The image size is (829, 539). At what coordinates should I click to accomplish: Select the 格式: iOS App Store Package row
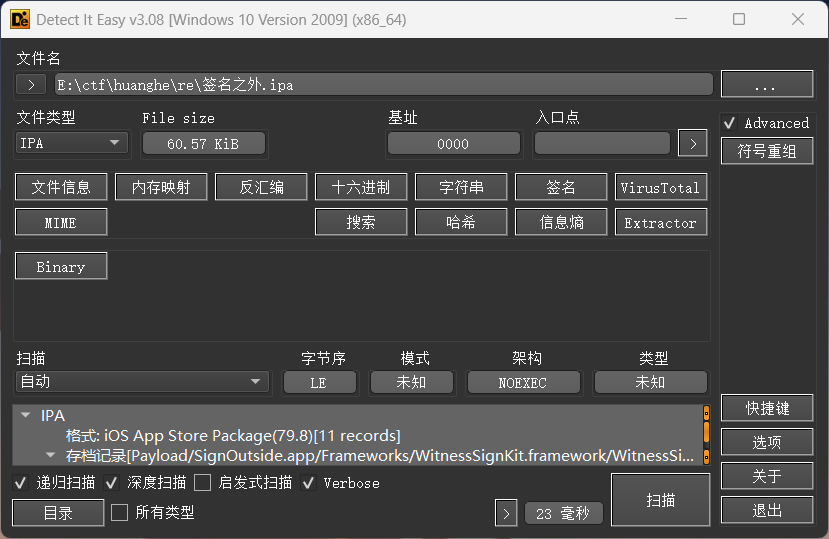(x=233, y=436)
